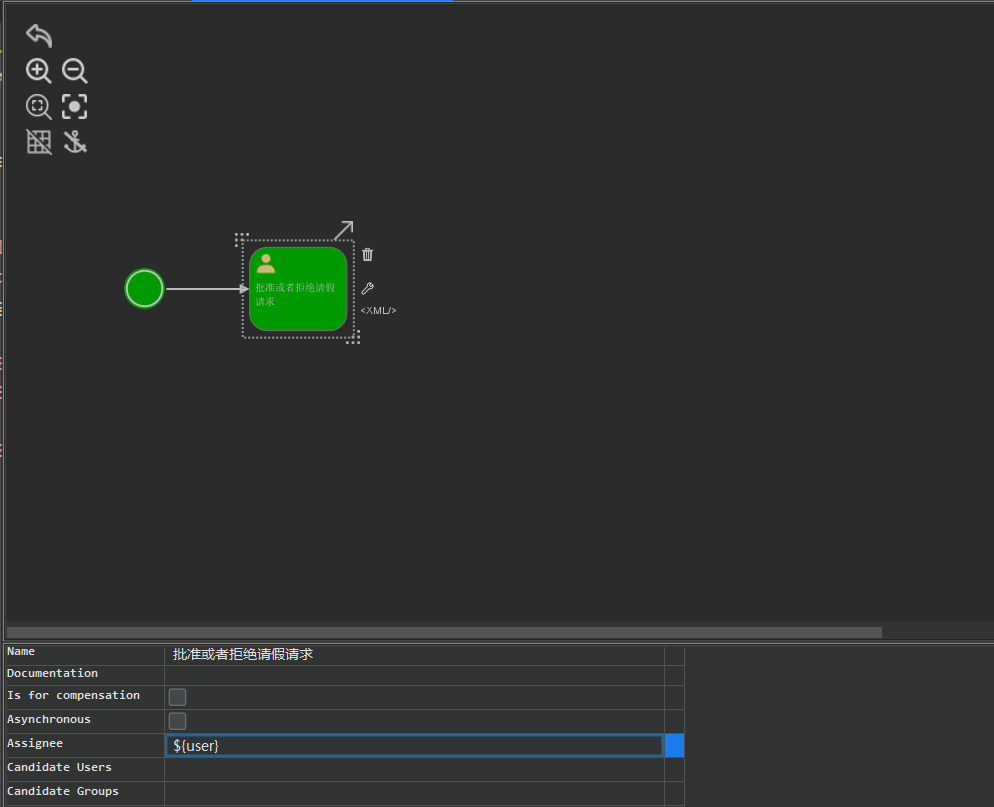
Task: Click the empty Candidate Users field
Action: [414, 769]
